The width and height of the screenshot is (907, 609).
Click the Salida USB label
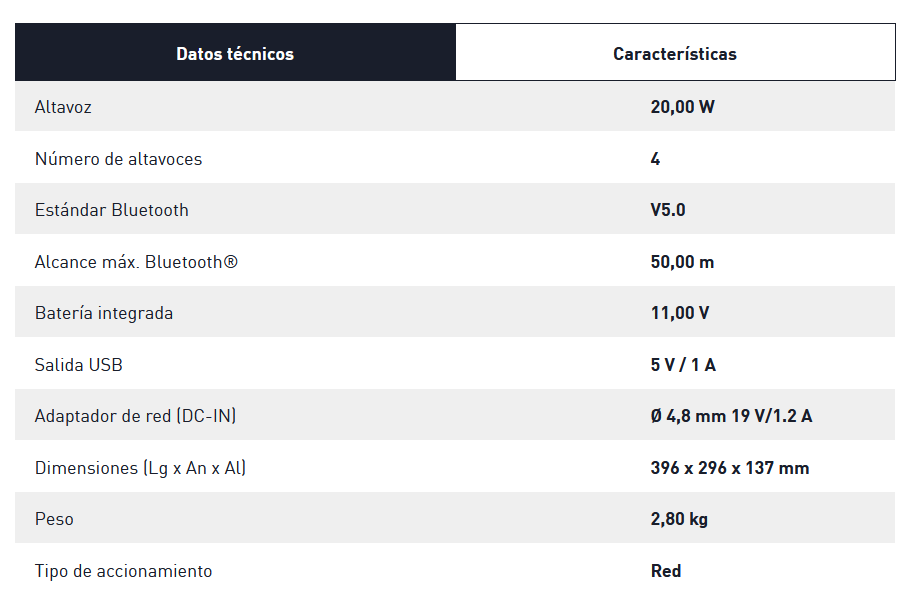79,365
